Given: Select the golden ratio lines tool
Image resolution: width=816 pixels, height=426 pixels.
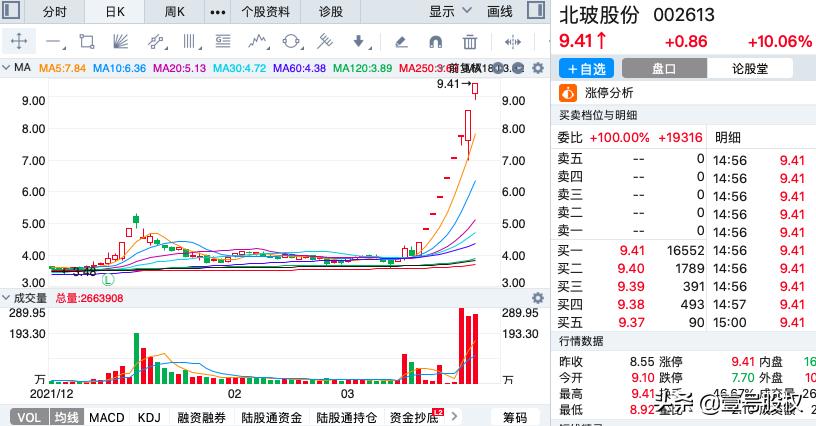Looking at the screenshot, I should coord(223,42).
